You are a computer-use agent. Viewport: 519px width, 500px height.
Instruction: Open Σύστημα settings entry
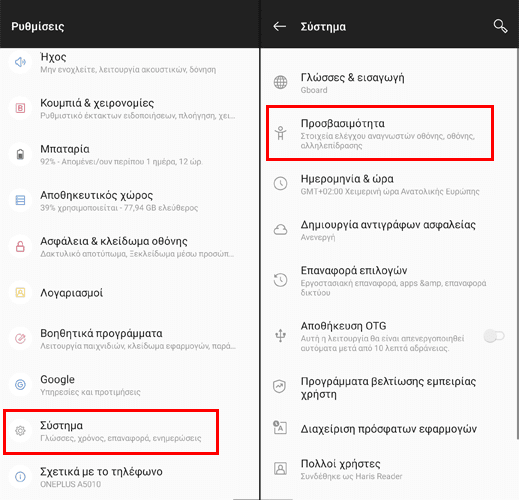111,432
